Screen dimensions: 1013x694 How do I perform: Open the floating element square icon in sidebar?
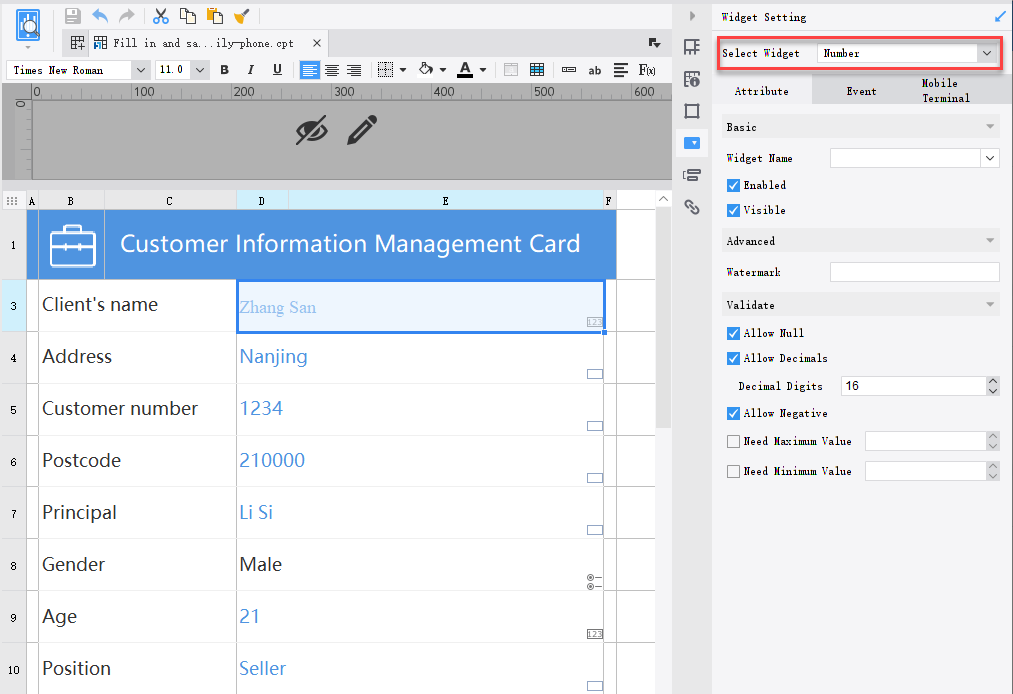coord(692,111)
